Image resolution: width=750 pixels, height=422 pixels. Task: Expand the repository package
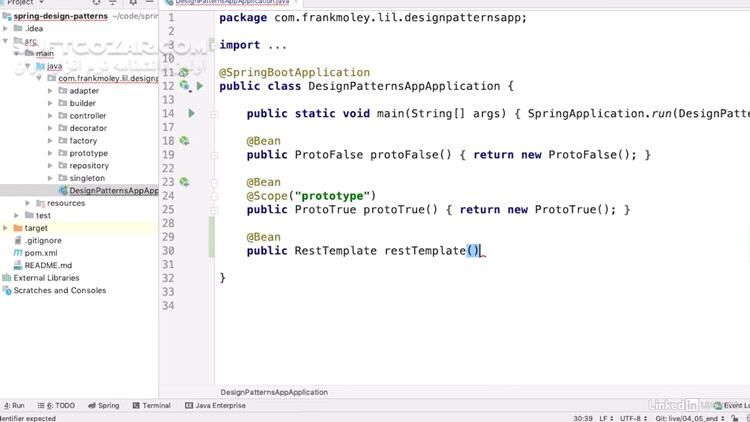point(50,165)
